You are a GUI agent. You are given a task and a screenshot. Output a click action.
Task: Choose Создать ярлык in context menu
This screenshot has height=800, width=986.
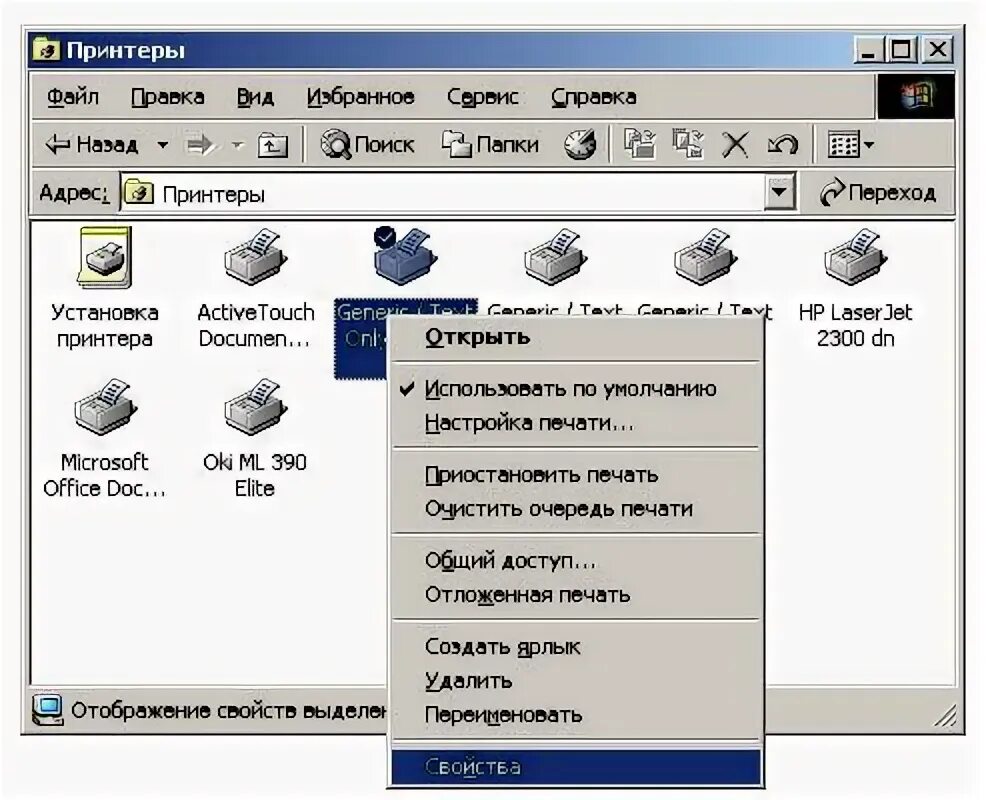(x=576, y=647)
